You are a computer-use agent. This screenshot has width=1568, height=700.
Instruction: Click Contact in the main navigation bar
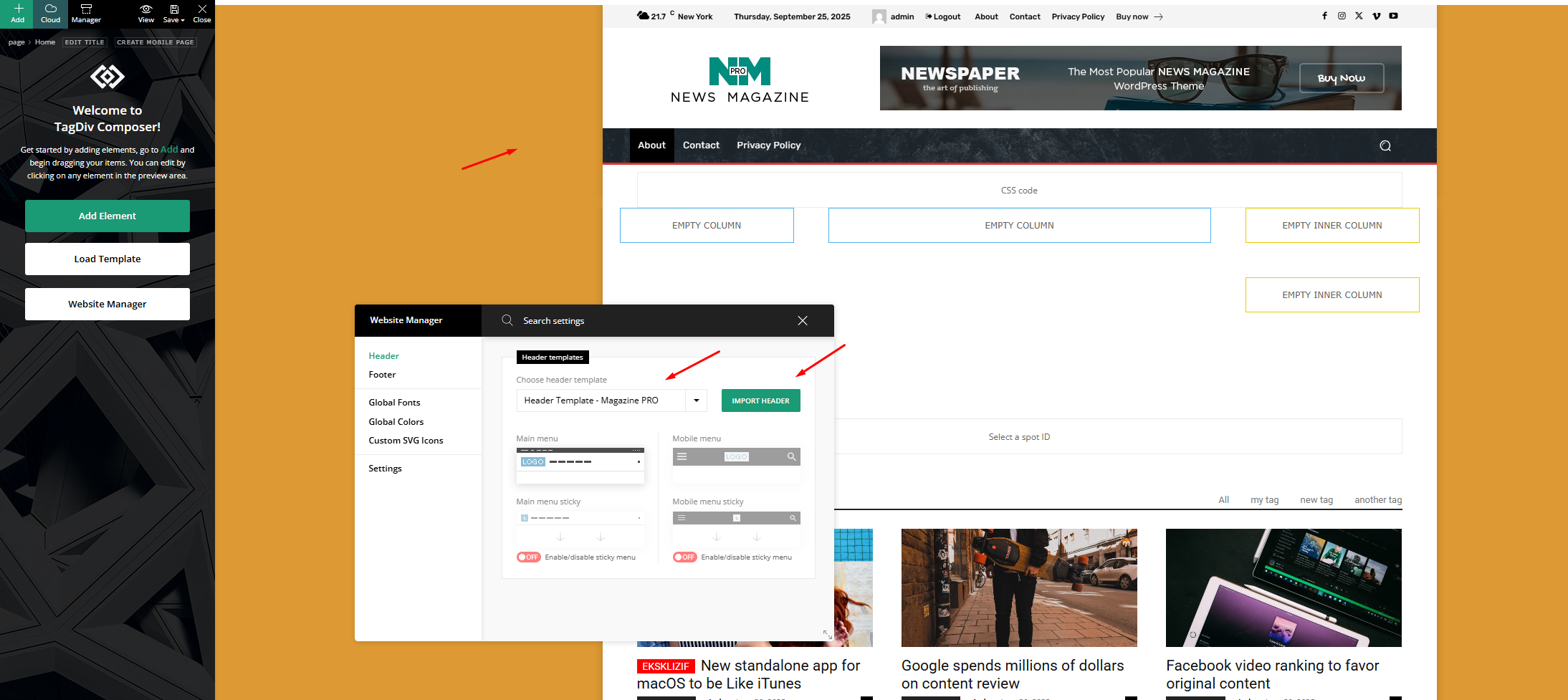(x=701, y=145)
